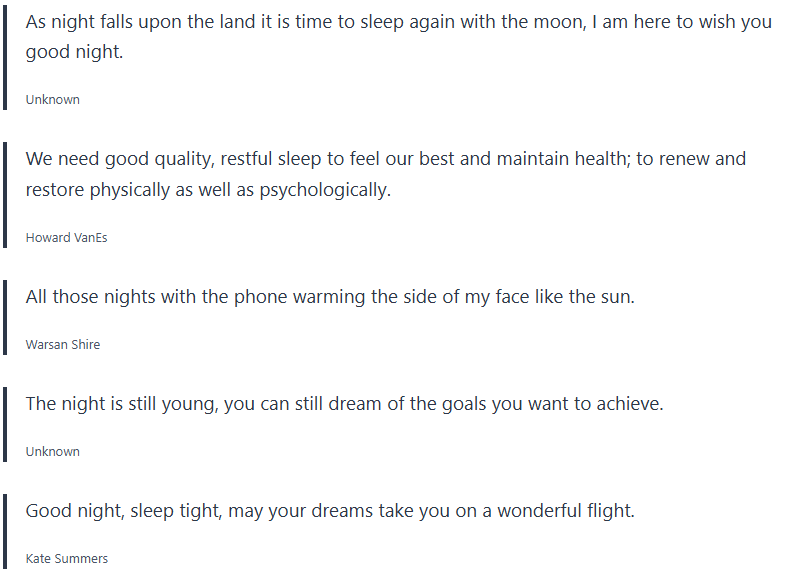The width and height of the screenshot is (807, 572).
Task: Select the "Kate Summers" author name
Action: (x=67, y=559)
